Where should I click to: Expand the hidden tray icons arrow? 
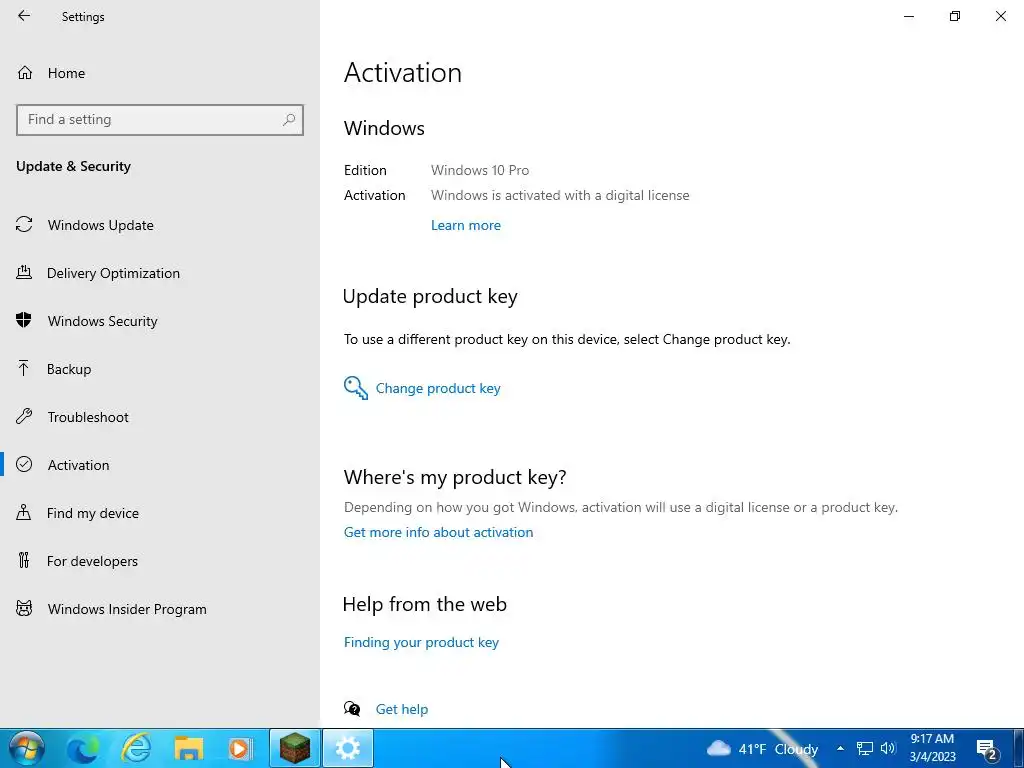coord(840,749)
